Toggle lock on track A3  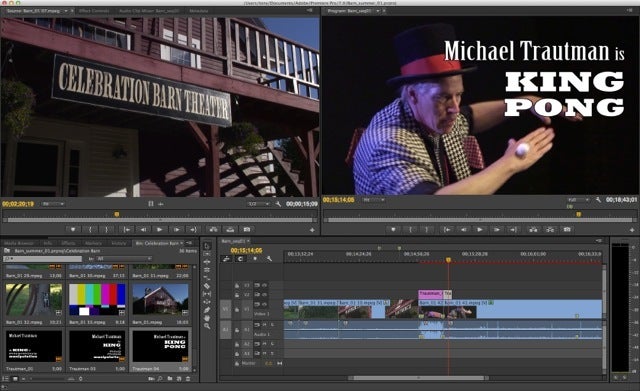[x=237, y=353]
